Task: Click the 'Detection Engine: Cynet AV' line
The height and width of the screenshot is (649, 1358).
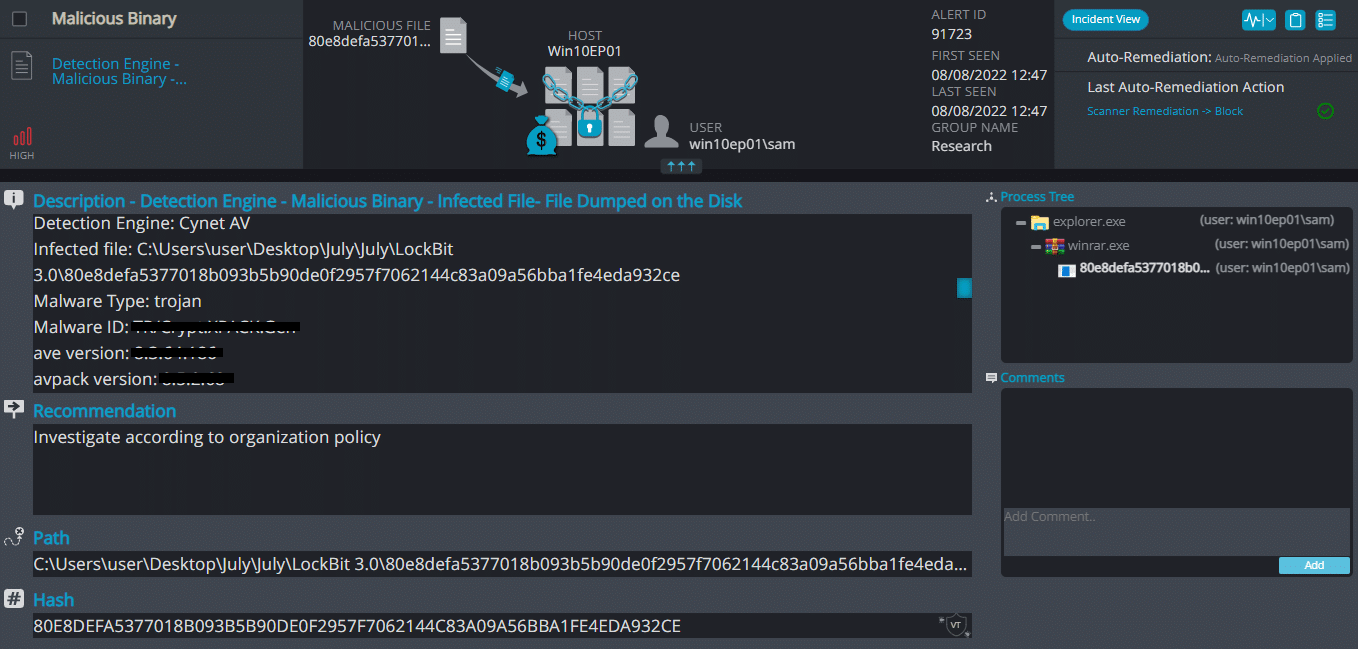Action: pyautogui.click(x=141, y=223)
